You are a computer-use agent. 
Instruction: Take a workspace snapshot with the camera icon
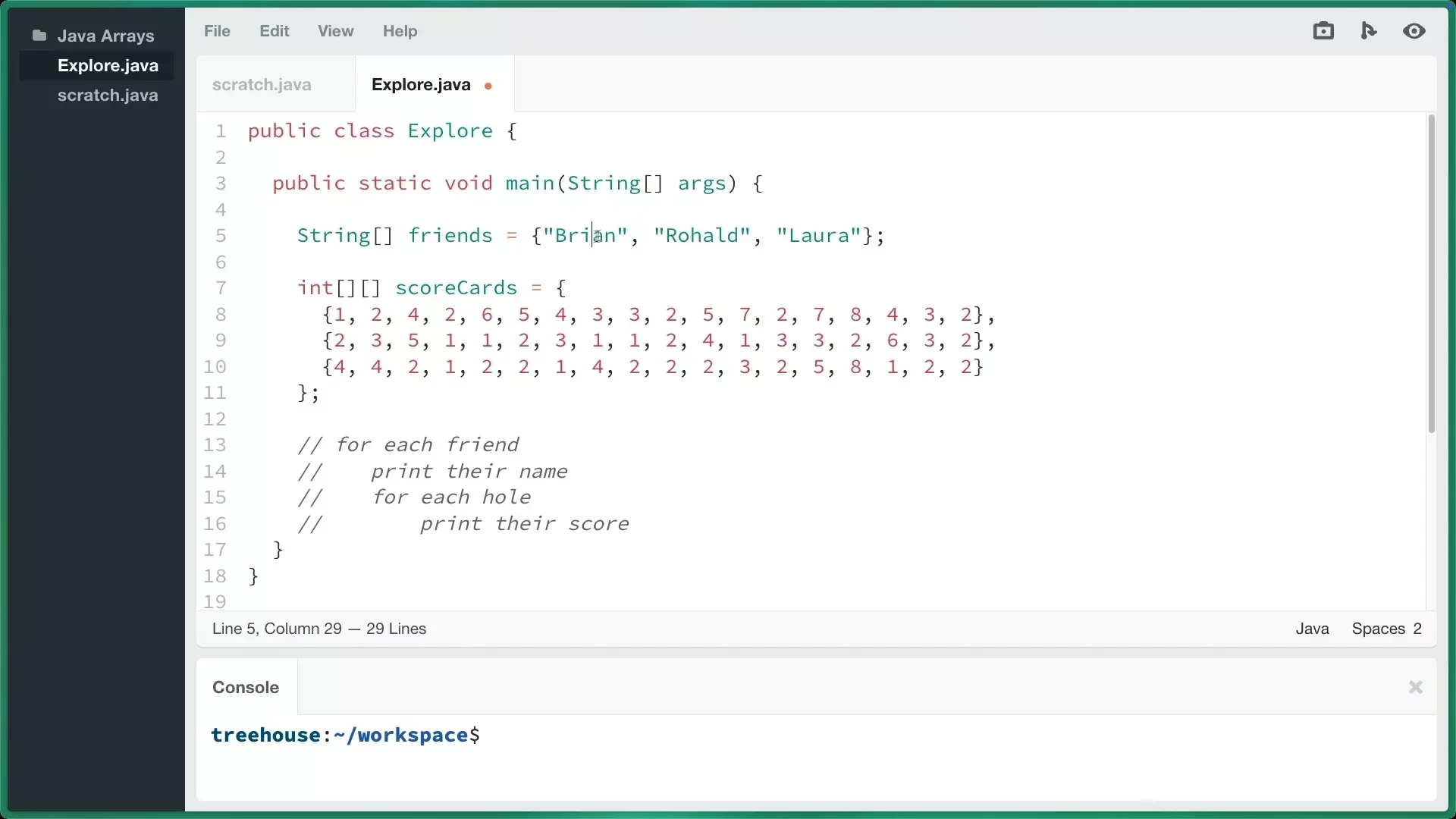(1323, 31)
